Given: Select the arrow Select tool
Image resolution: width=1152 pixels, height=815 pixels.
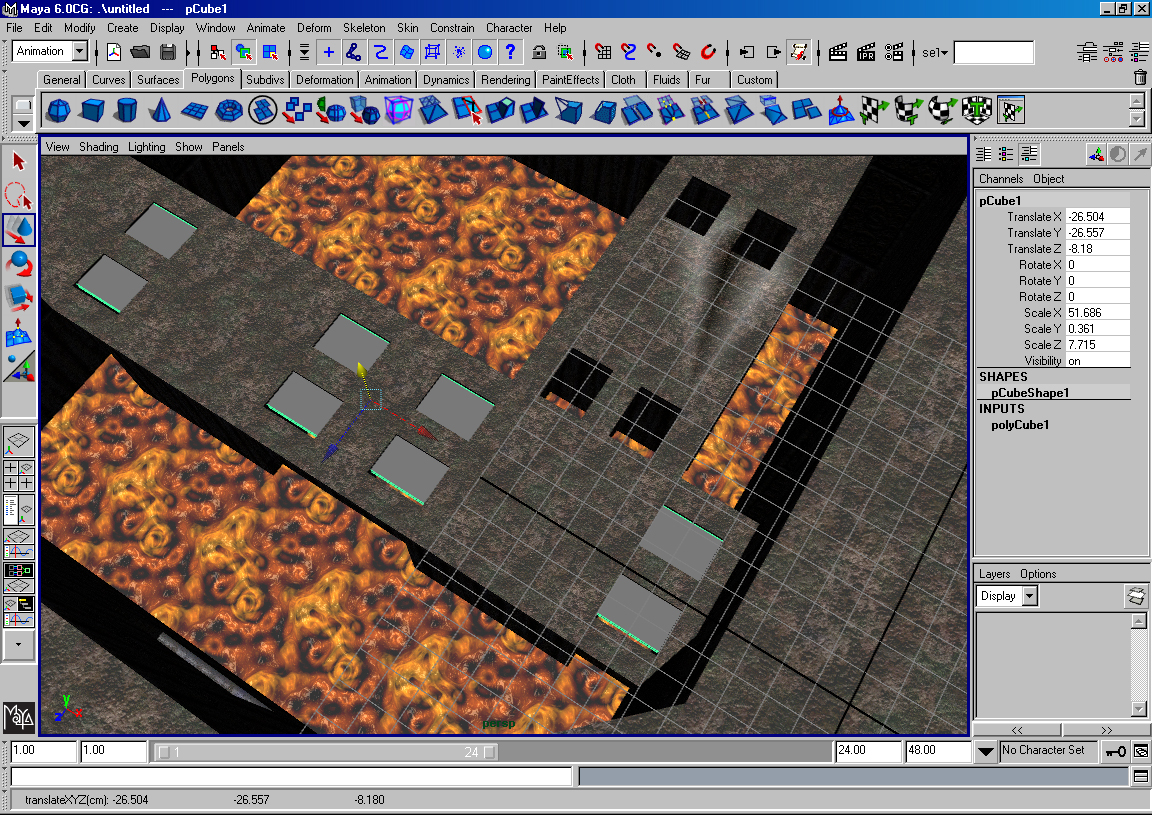Looking at the screenshot, I should 19,161.
